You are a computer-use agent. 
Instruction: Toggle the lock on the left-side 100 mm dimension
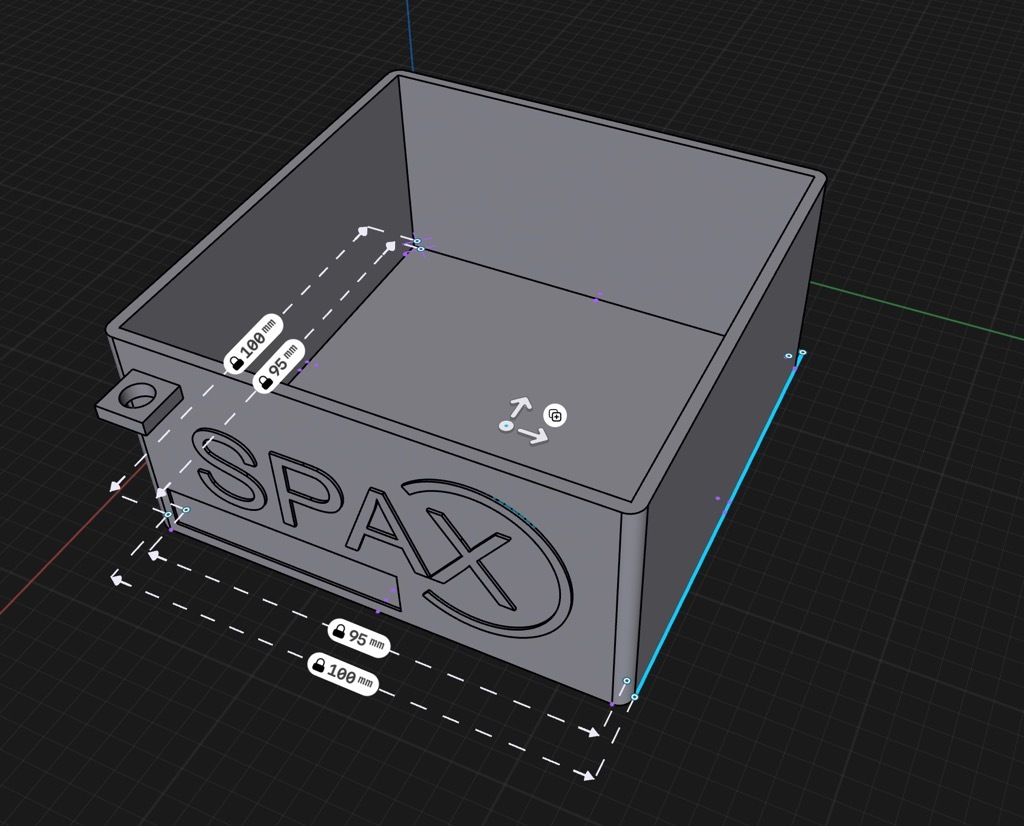click(x=236, y=362)
